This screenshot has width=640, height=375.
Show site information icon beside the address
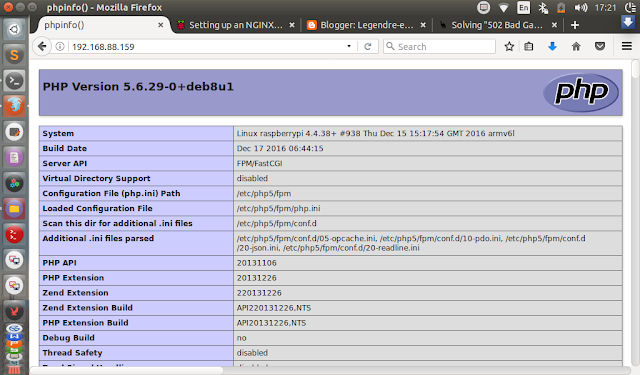(60, 47)
